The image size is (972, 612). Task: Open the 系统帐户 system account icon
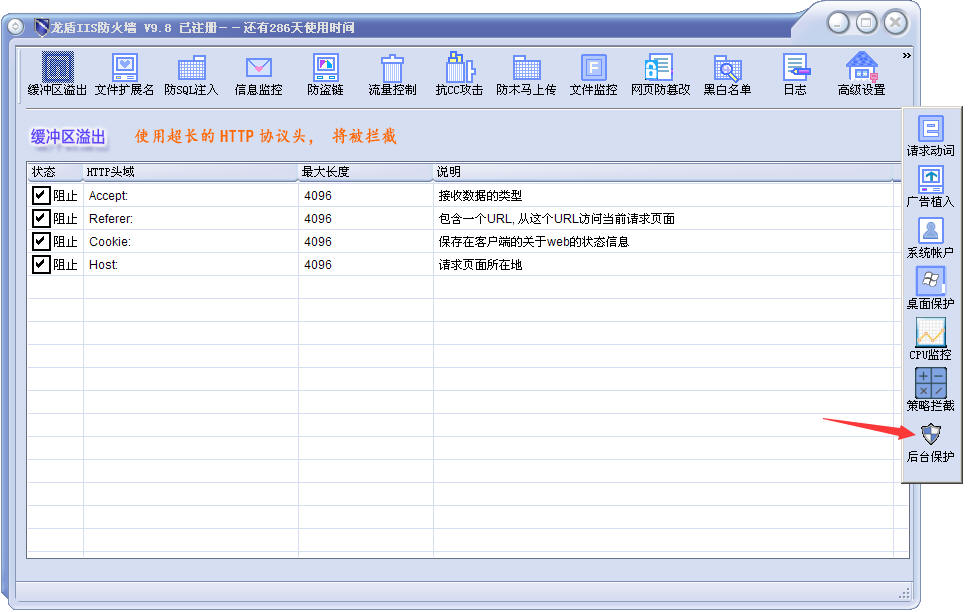[930, 237]
